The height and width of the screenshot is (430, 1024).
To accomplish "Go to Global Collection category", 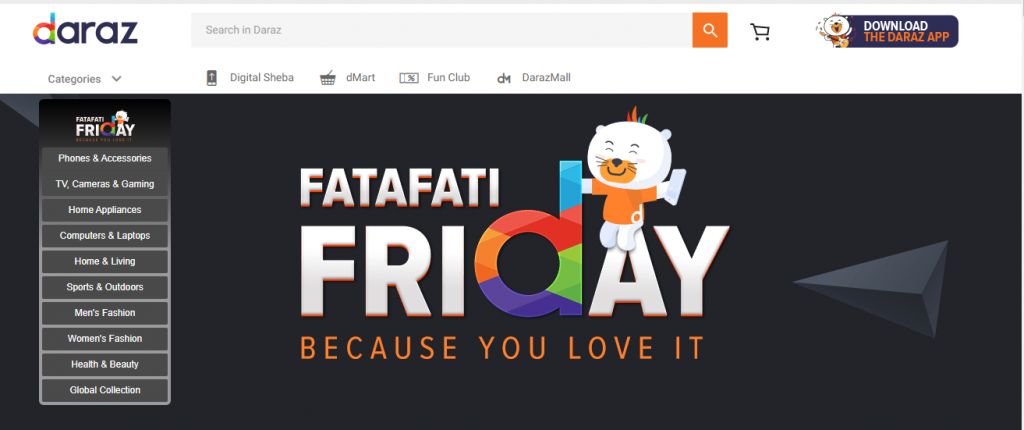I will pyautogui.click(x=104, y=390).
